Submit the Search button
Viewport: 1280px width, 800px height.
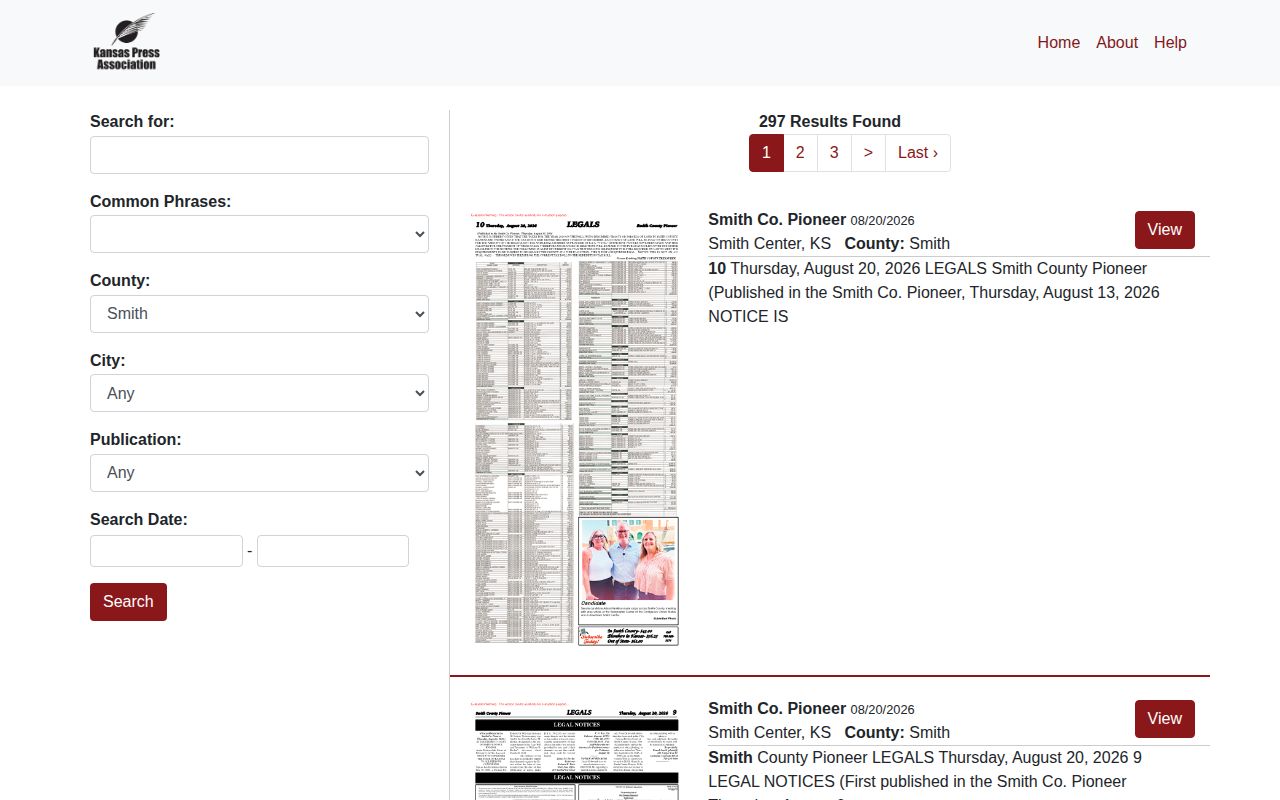click(x=128, y=602)
